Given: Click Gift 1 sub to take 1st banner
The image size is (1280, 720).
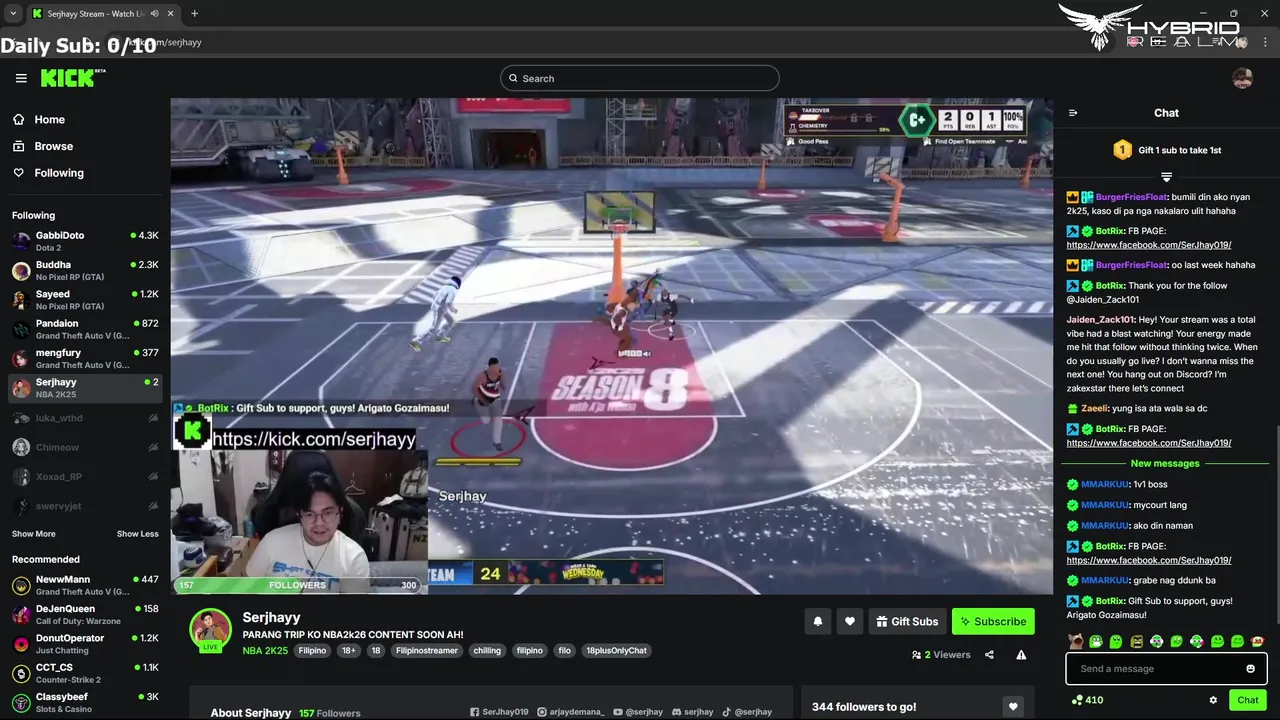Looking at the screenshot, I should pyautogui.click(x=1166, y=150).
